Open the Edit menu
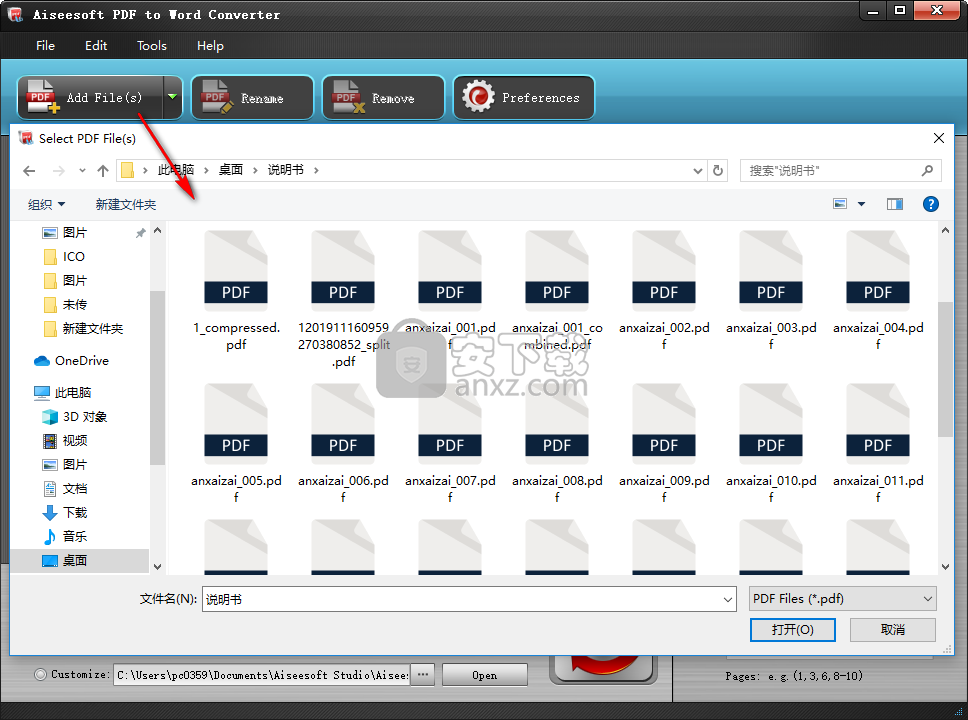 [96, 46]
